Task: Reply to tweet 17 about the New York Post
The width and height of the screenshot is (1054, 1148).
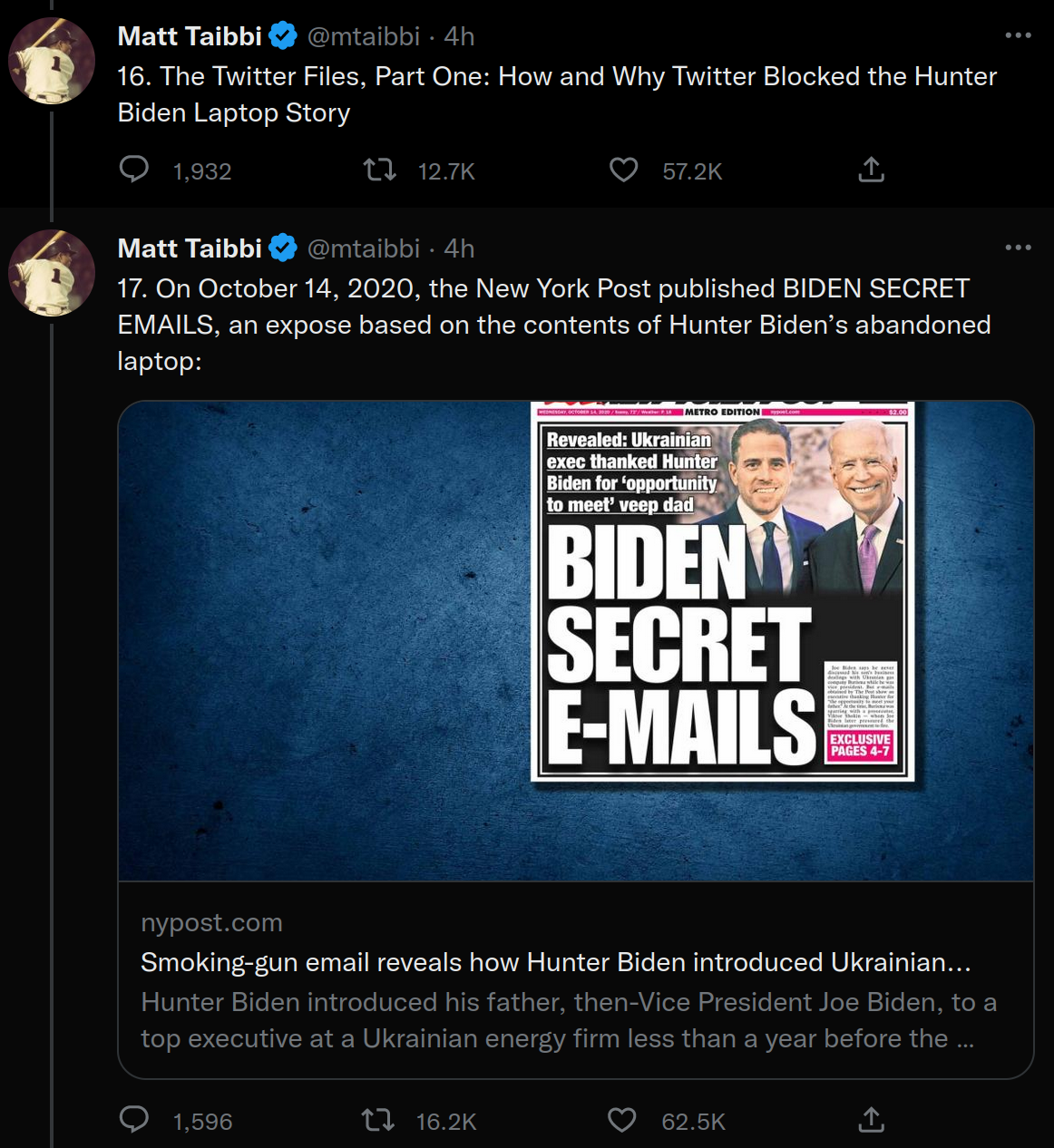Action: 134,1120
